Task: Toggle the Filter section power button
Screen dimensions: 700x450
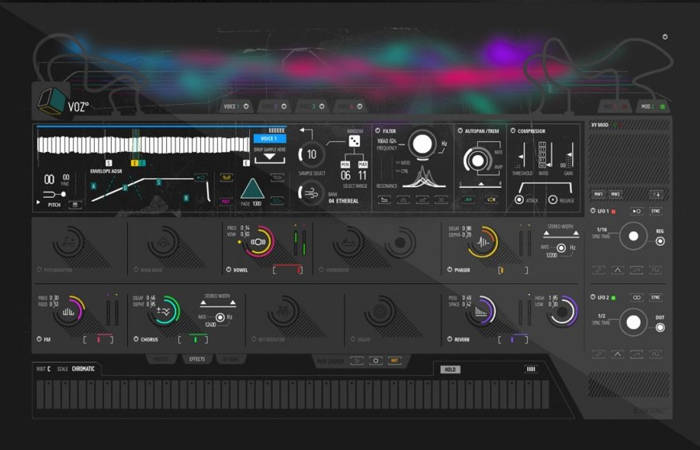Action: tap(378, 130)
